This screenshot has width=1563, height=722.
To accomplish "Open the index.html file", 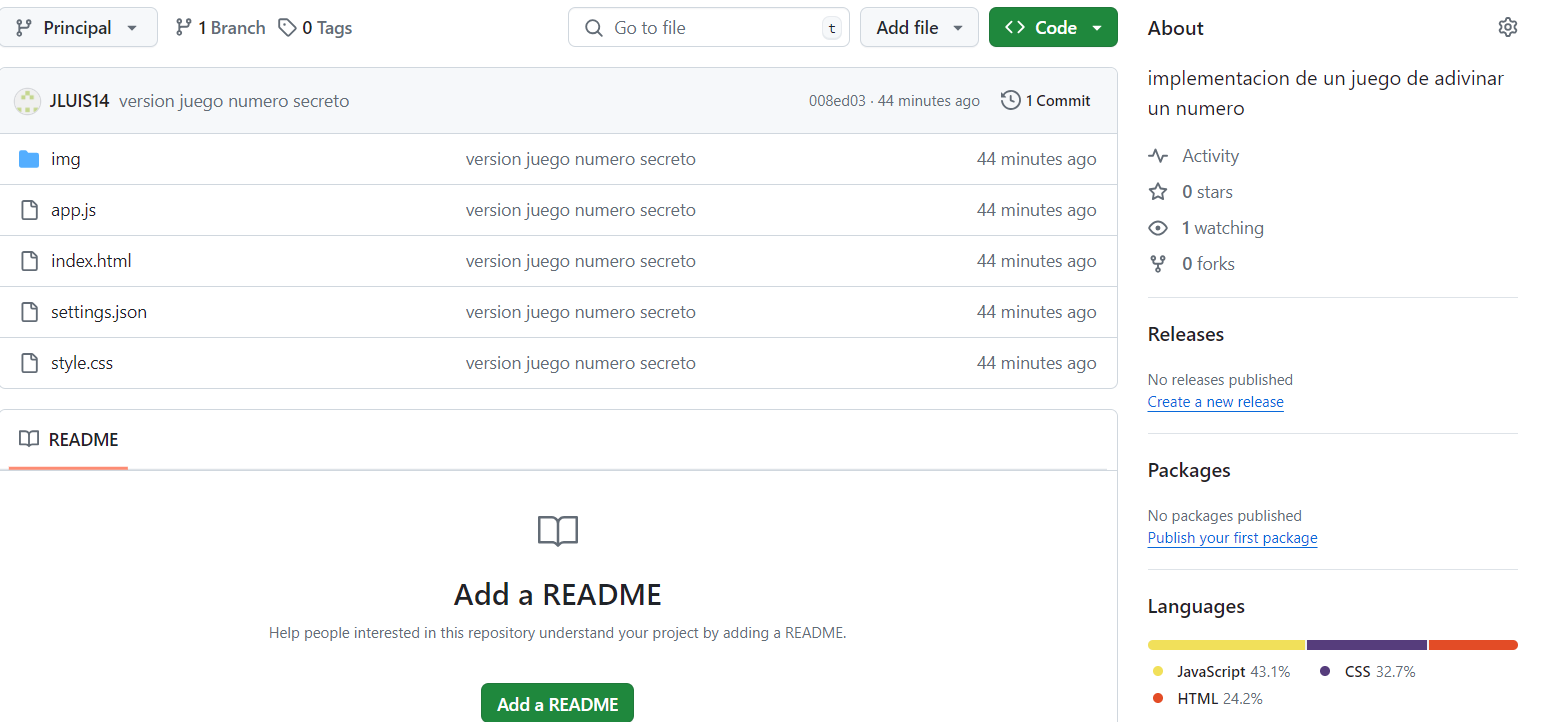I will 91,261.
